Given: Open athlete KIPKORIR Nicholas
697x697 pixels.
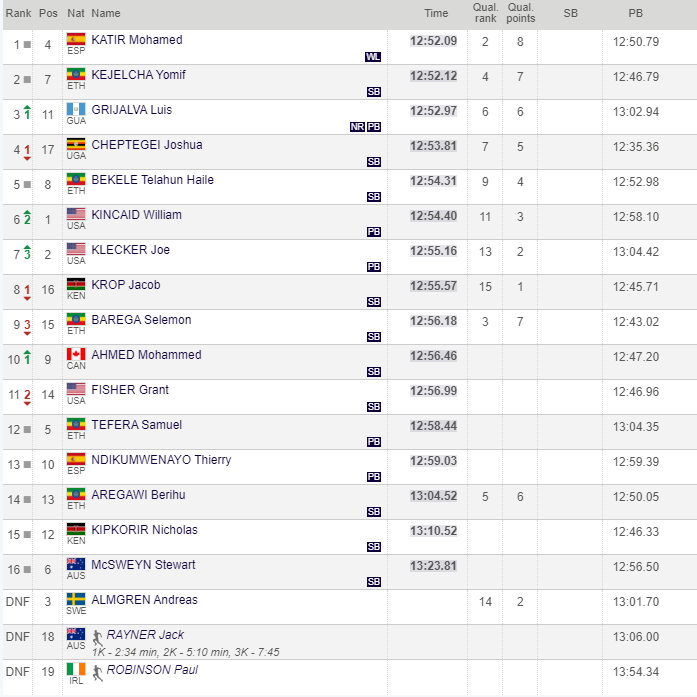Looking at the screenshot, I should (x=144, y=530).
